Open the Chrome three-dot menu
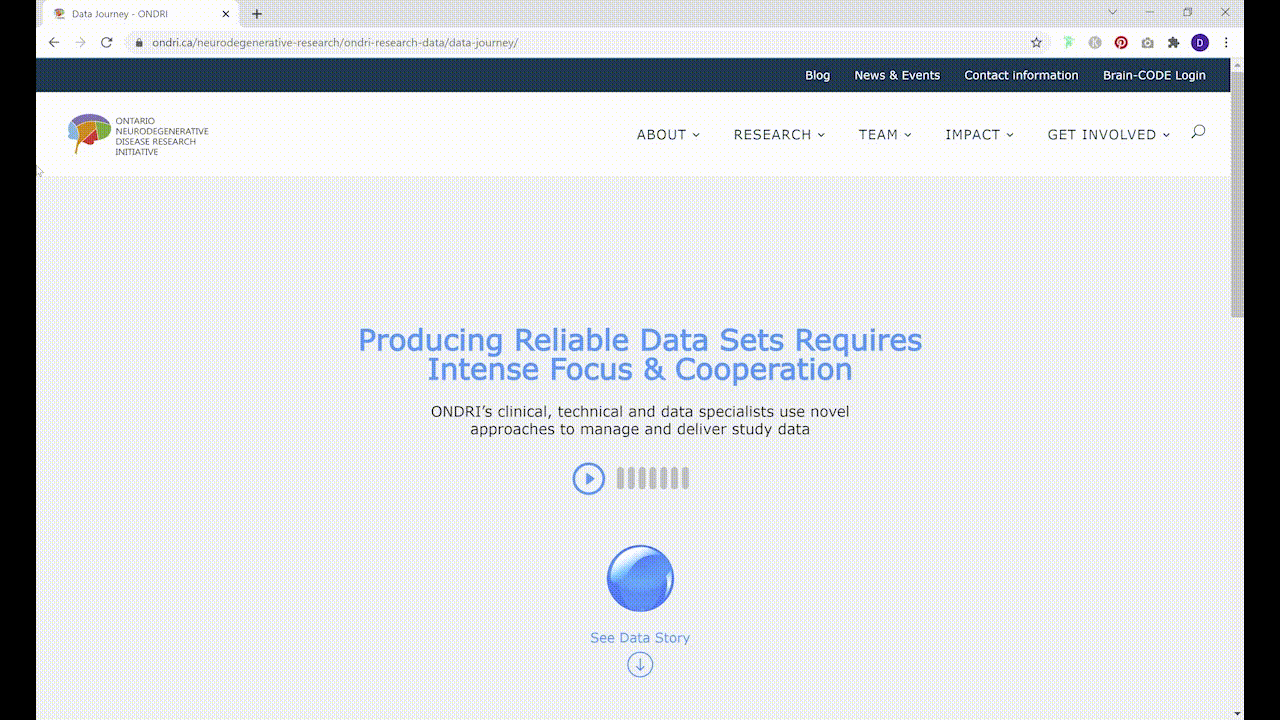Screen dimensions: 1280x720 pos(1226,43)
